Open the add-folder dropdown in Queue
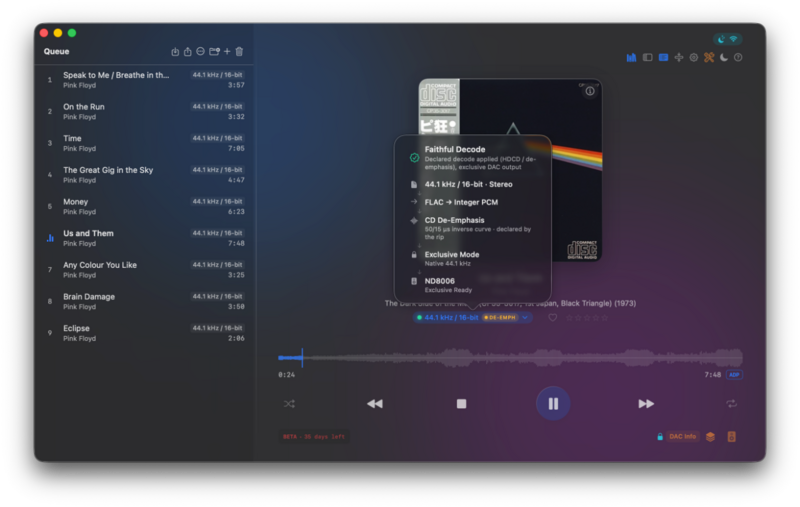 (x=214, y=52)
